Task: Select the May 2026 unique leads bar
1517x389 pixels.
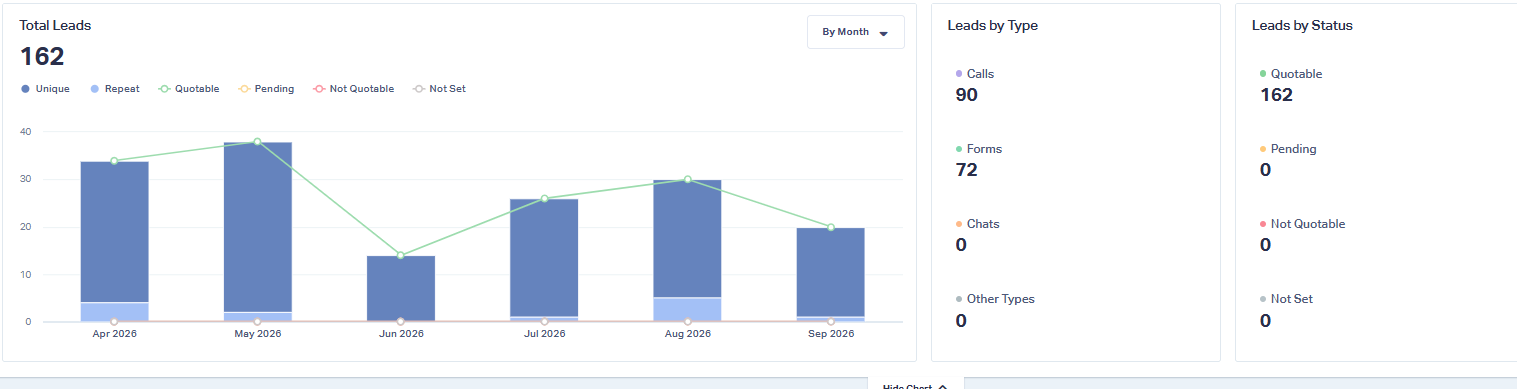Action: pos(258,227)
